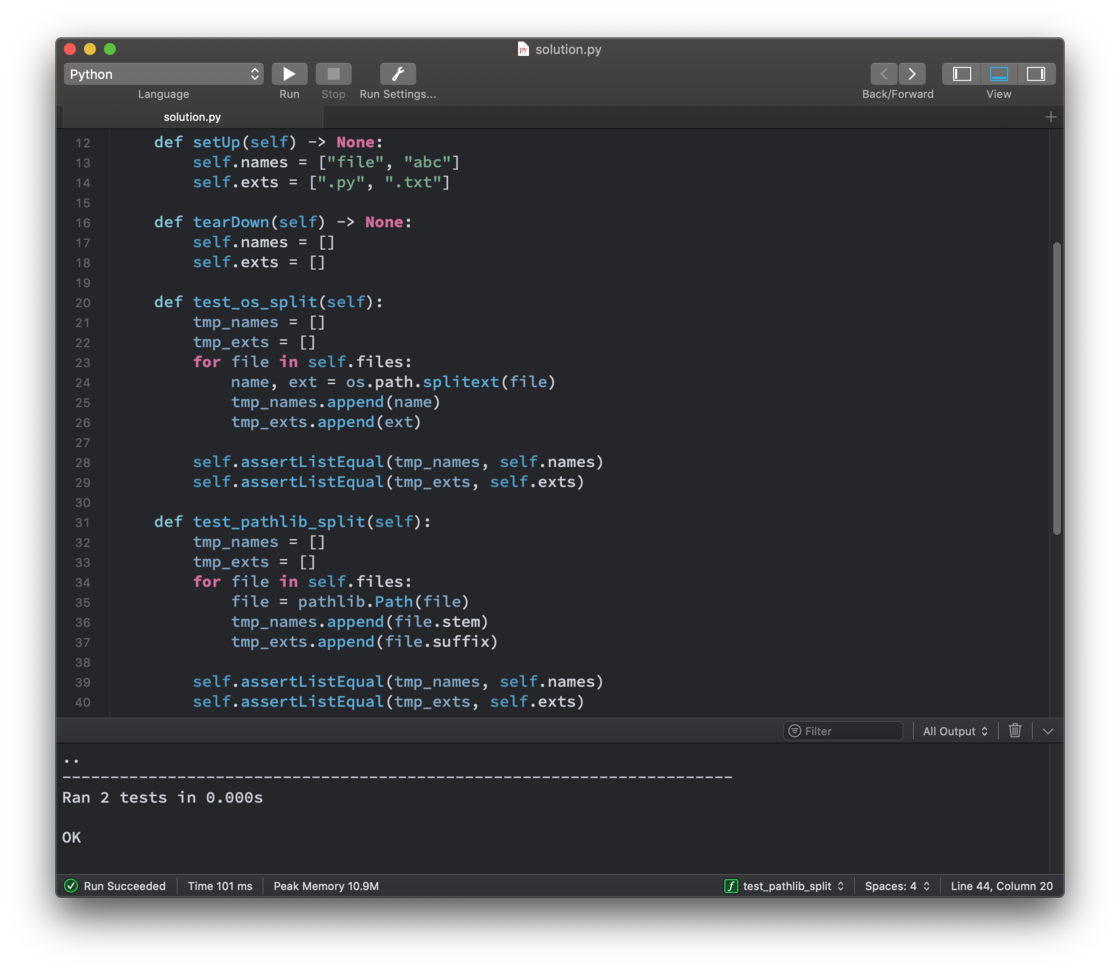
Task: Select the right panel view icon
Action: (1036, 73)
